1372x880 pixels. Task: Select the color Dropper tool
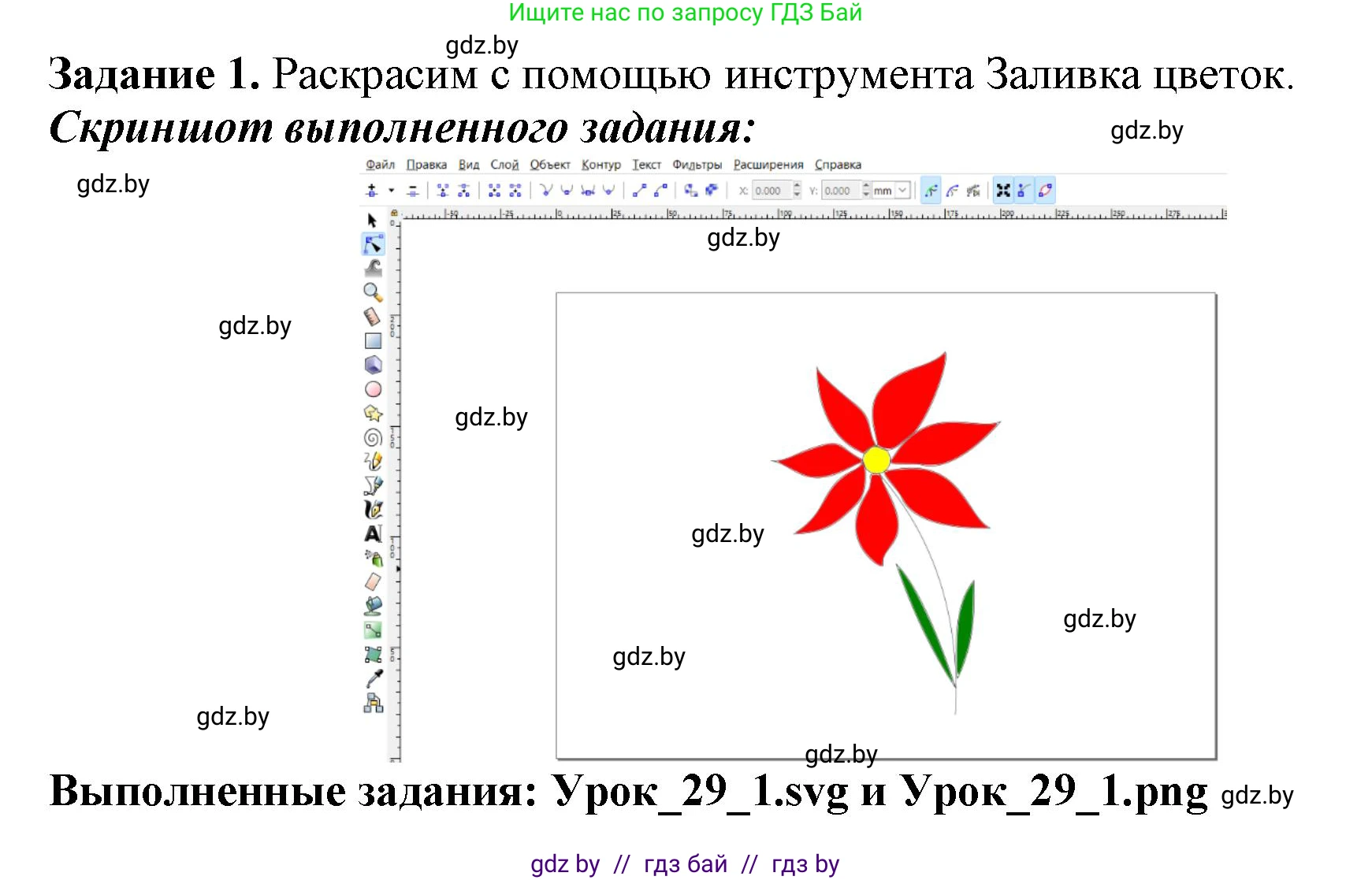tap(372, 676)
